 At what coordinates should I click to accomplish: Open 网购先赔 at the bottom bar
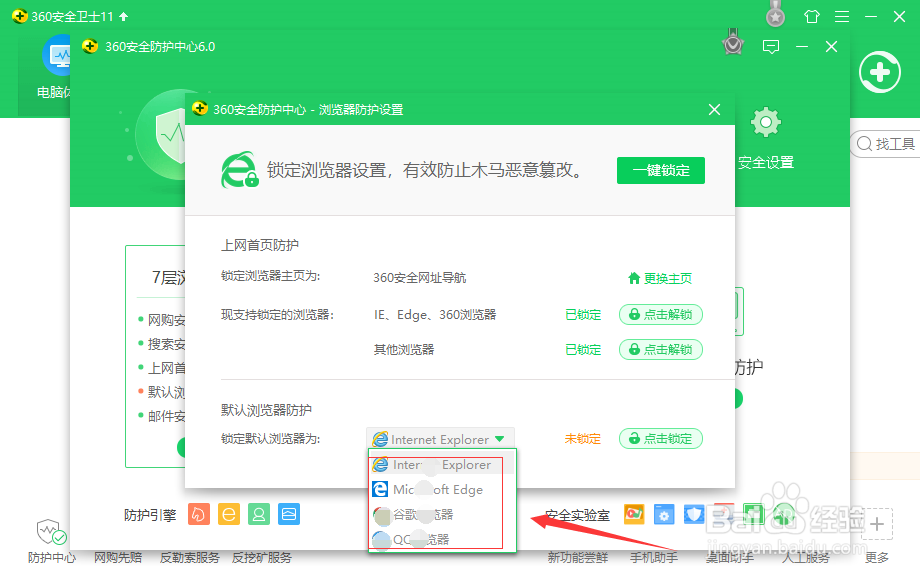tap(118, 557)
